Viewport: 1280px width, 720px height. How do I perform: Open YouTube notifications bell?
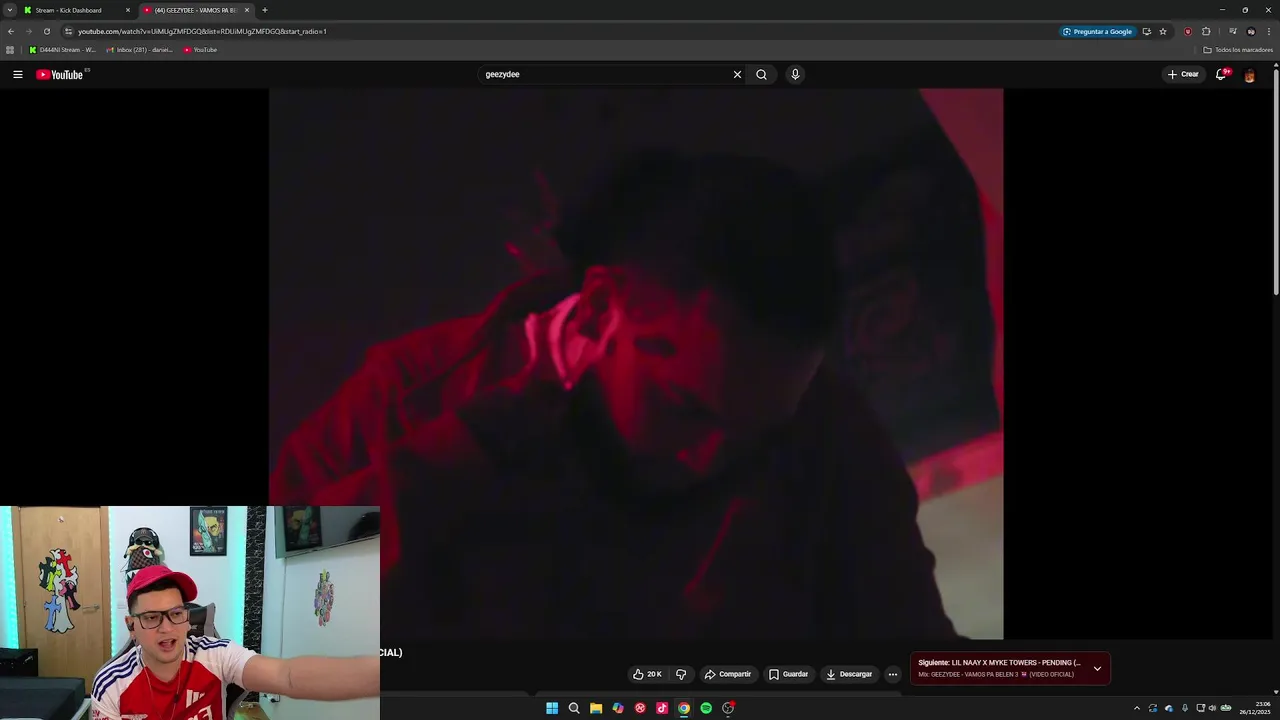click(1221, 74)
